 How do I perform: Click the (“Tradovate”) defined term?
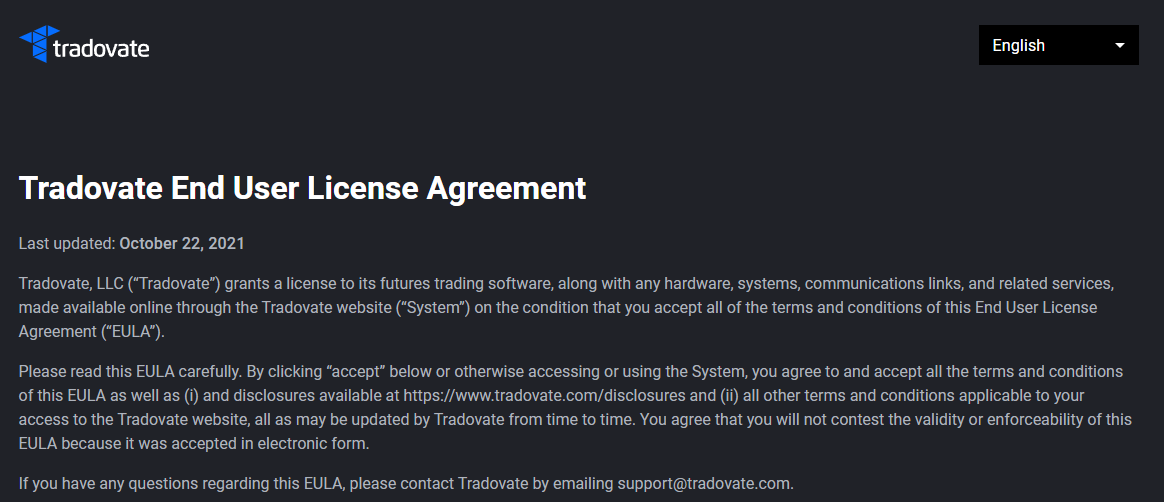click(168, 283)
